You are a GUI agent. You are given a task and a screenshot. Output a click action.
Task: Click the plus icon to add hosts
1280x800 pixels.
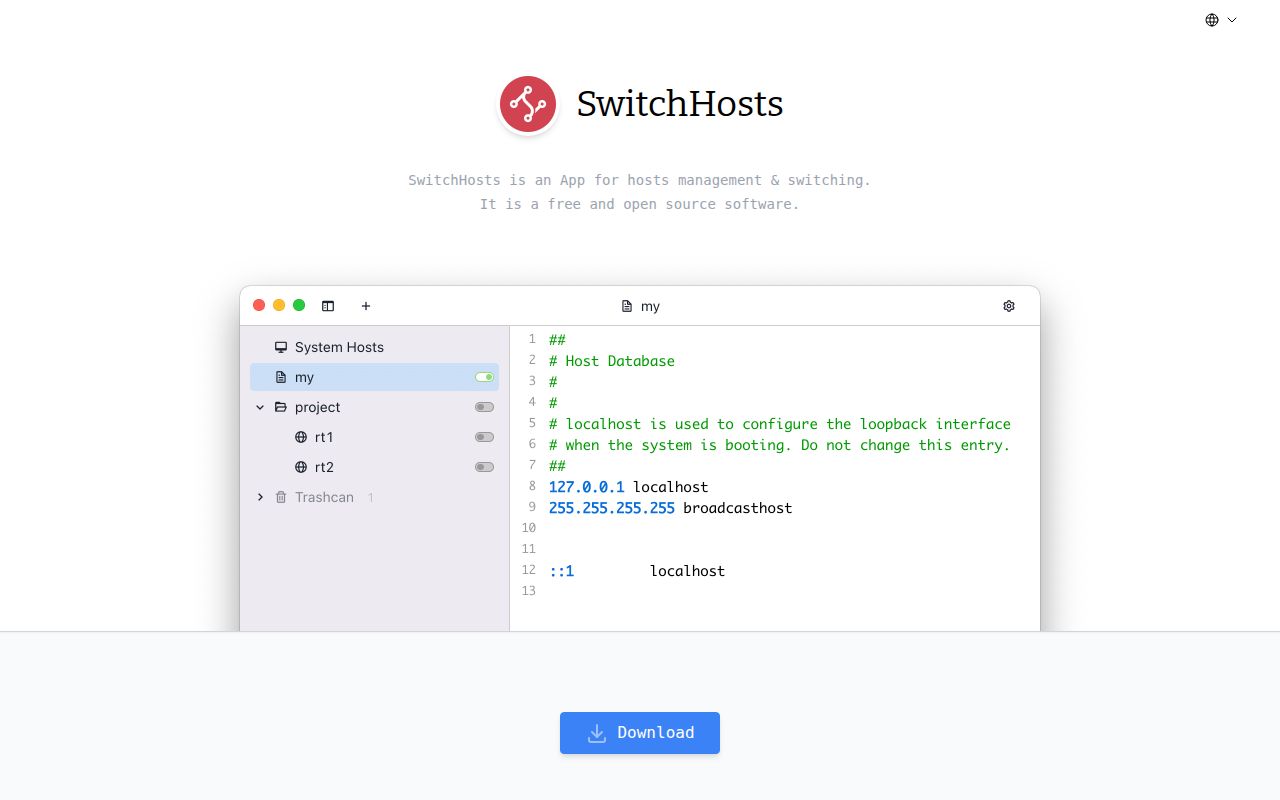click(x=366, y=306)
